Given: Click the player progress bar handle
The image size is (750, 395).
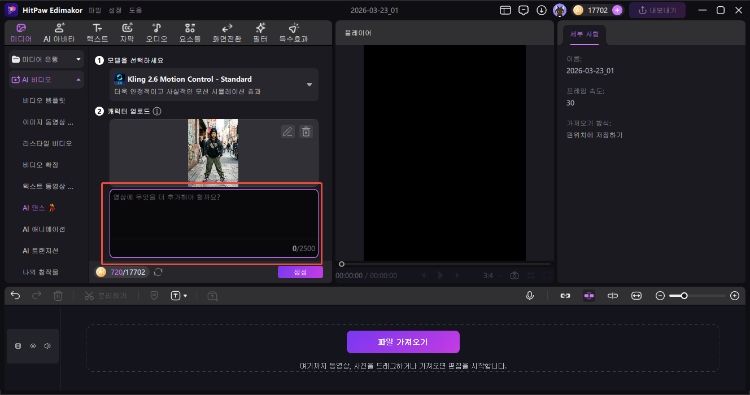Looking at the screenshot, I should click(x=342, y=264).
